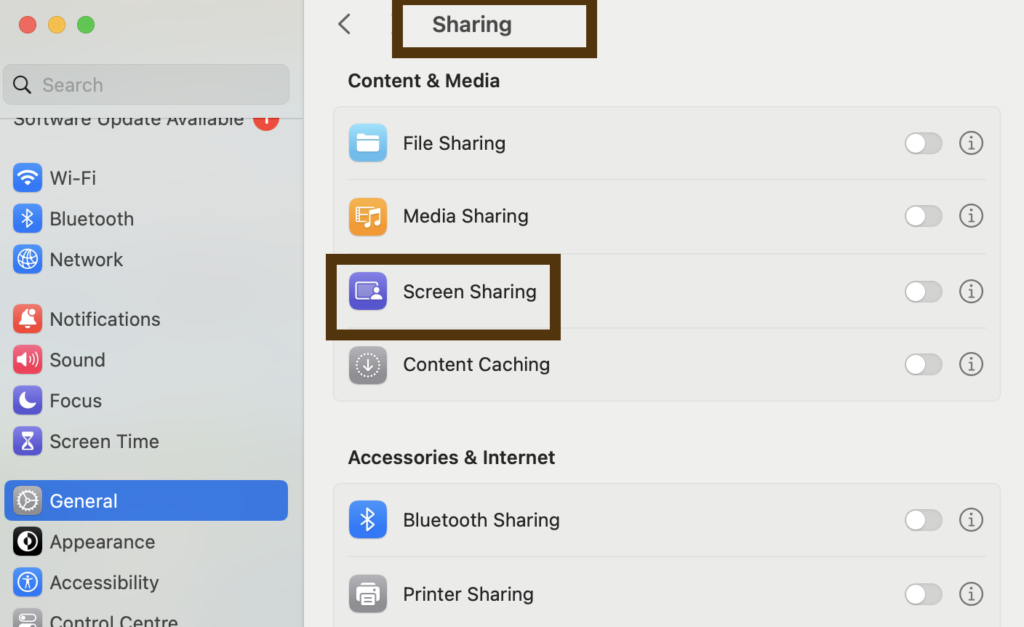
Task: Select General in the sidebar
Action: 84,501
